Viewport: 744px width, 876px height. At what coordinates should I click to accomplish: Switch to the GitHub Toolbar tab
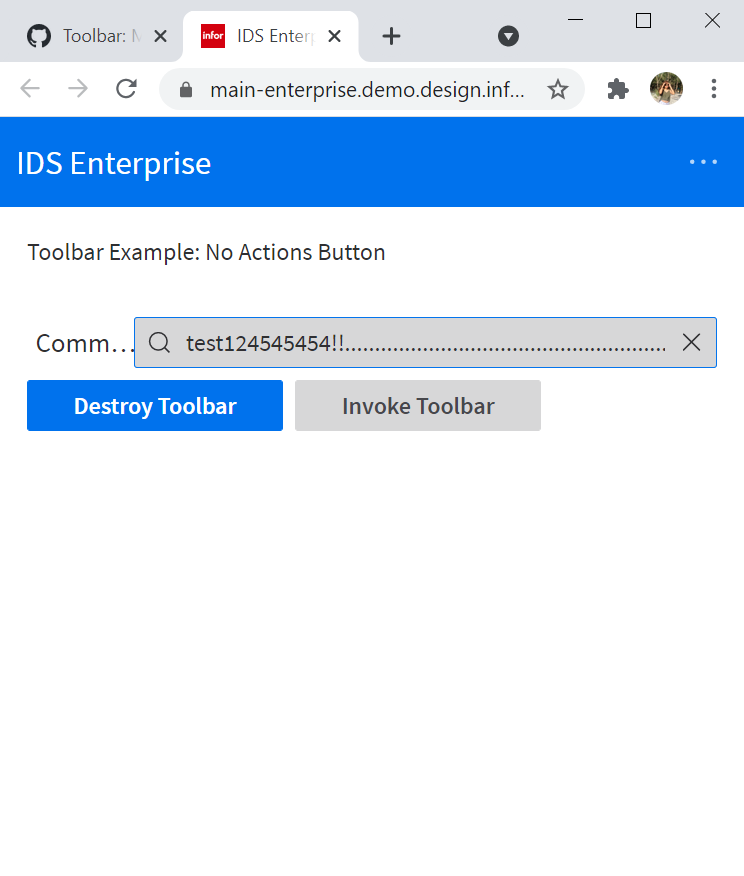pos(98,36)
